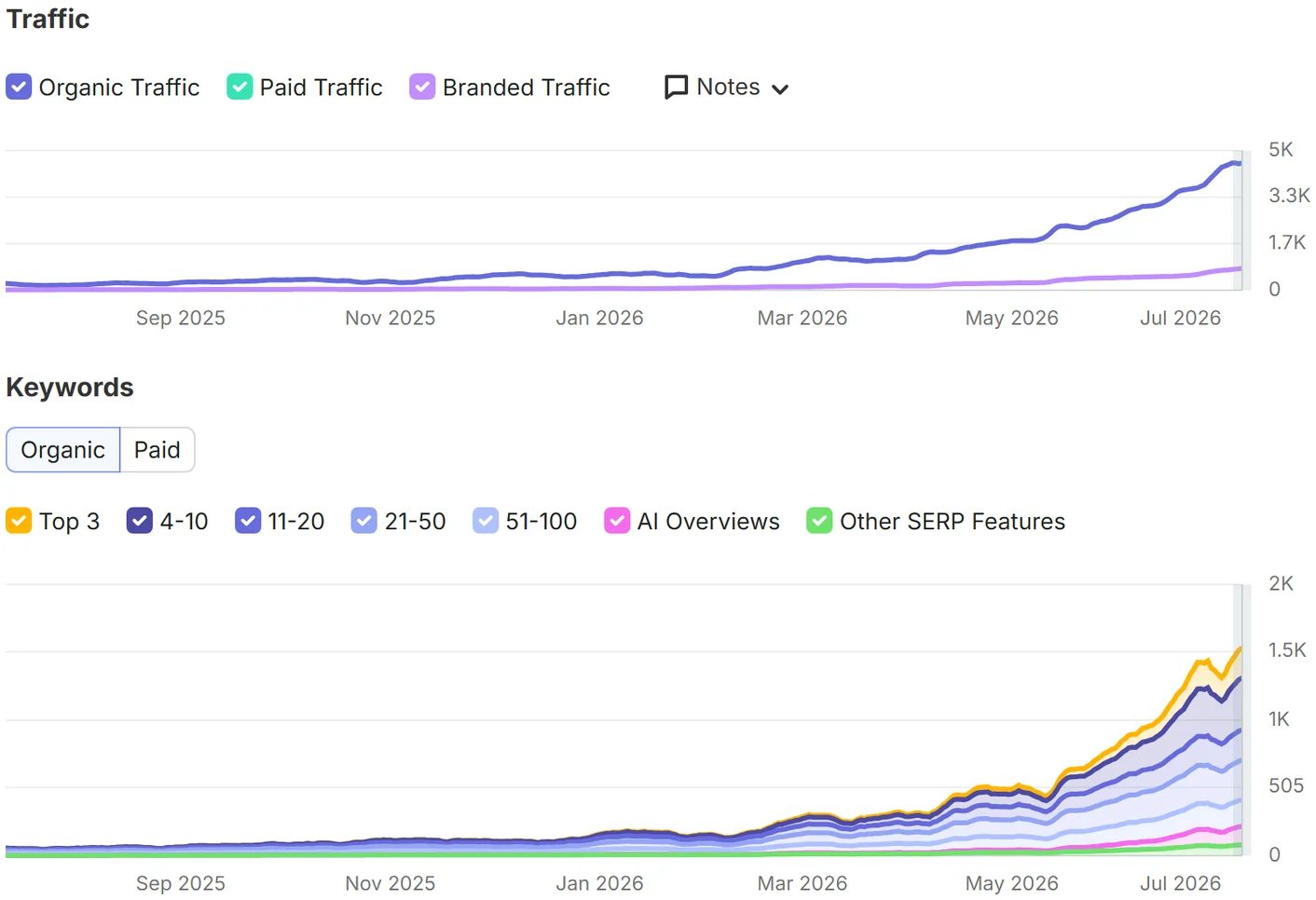Disable the Branded Traffic checkbox
This screenshot has height=900, width=1316.
pyautogui.click(x=422, y=87)
